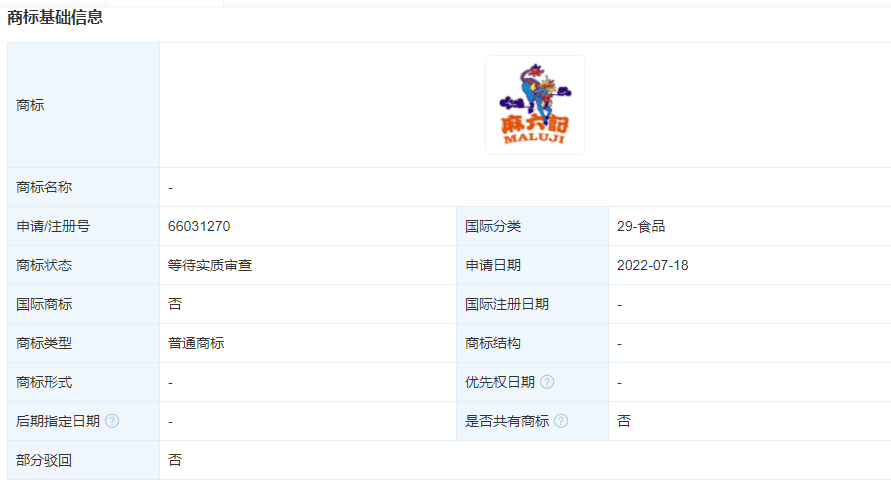Click the 申请/注册号 label
Screen dimensions: 891x491
click(53, 226)
